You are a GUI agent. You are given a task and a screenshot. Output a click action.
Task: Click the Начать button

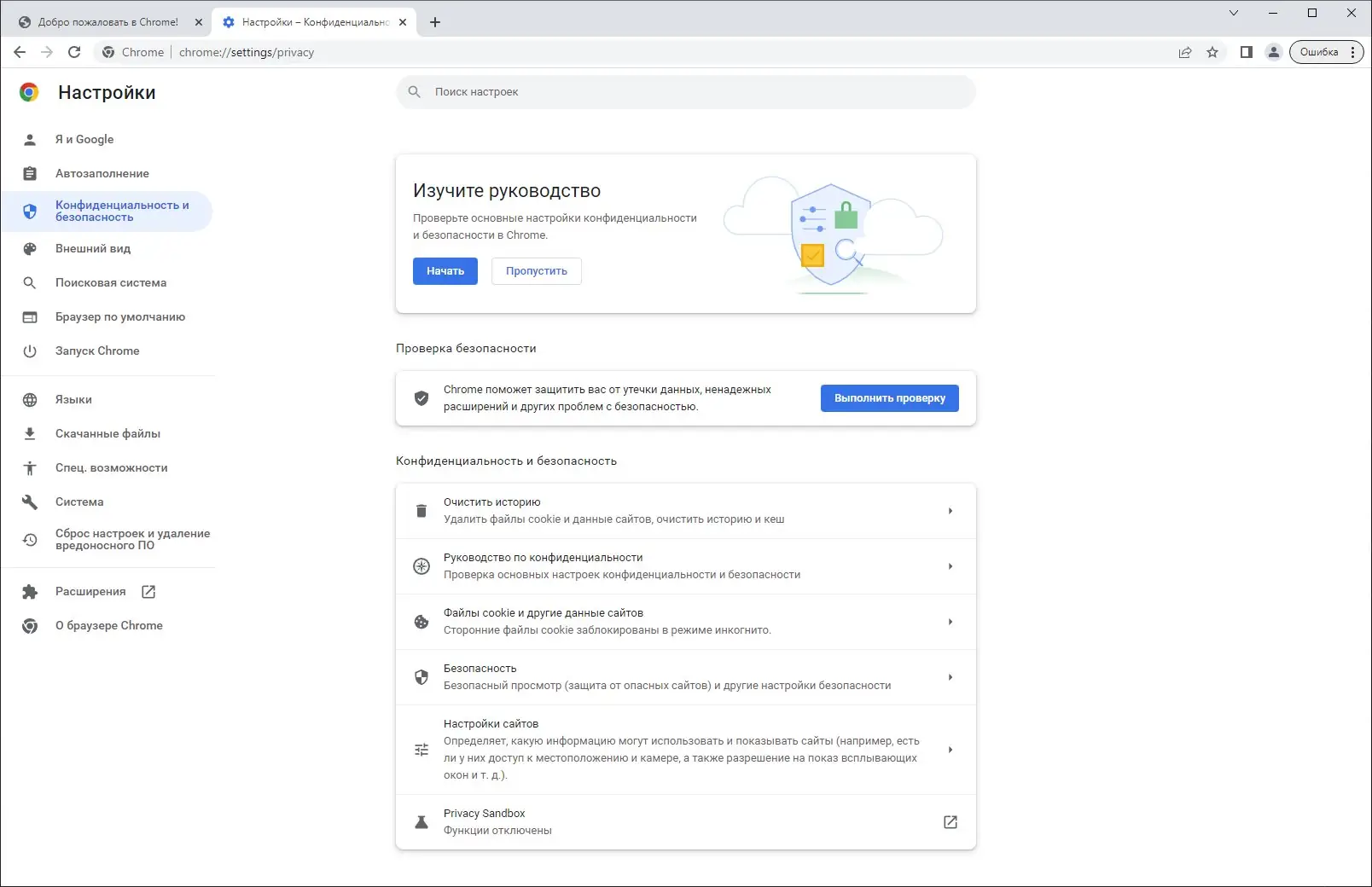point(445,271)
